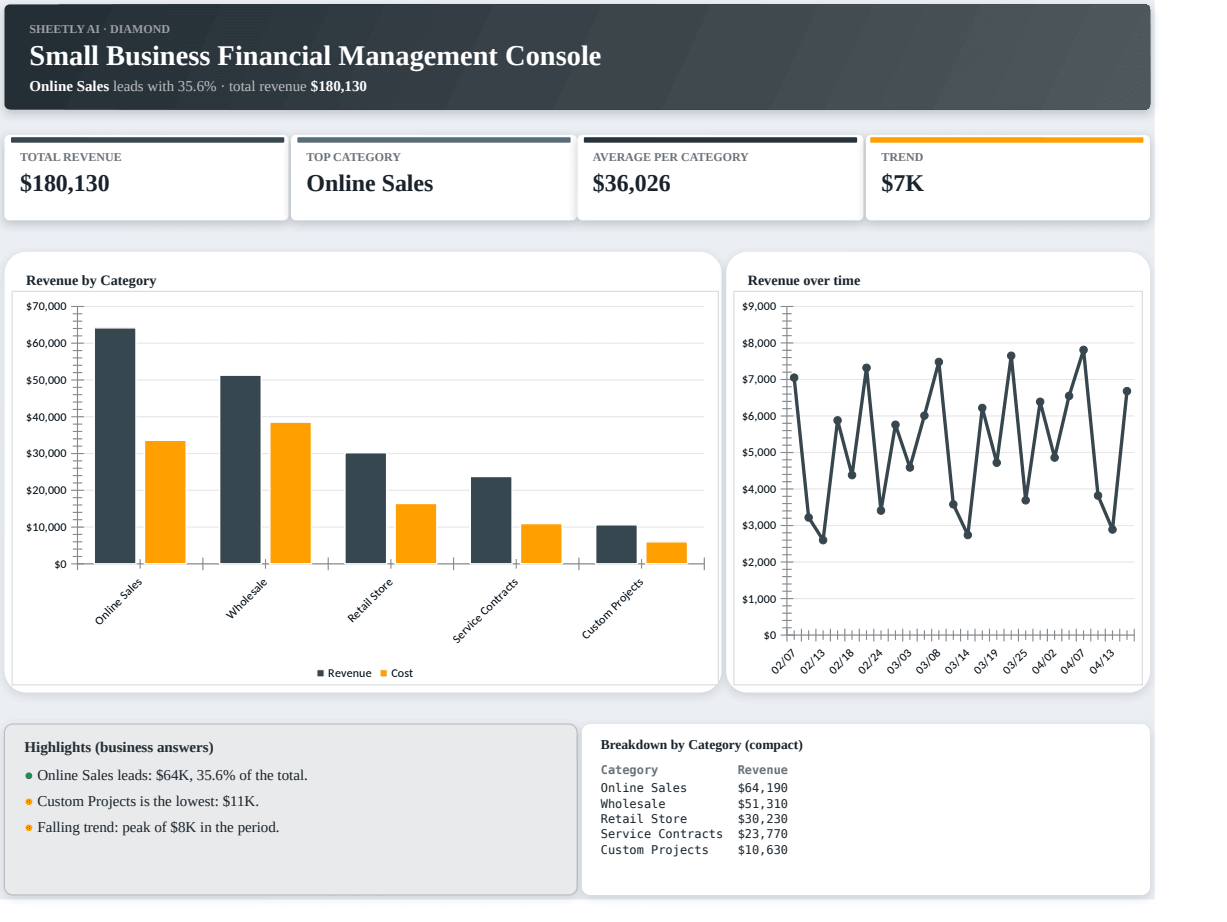This screenshot has width=1227, height=922.
Task: Click the orange Online Sales cost bar
Action: click(165, 502)
